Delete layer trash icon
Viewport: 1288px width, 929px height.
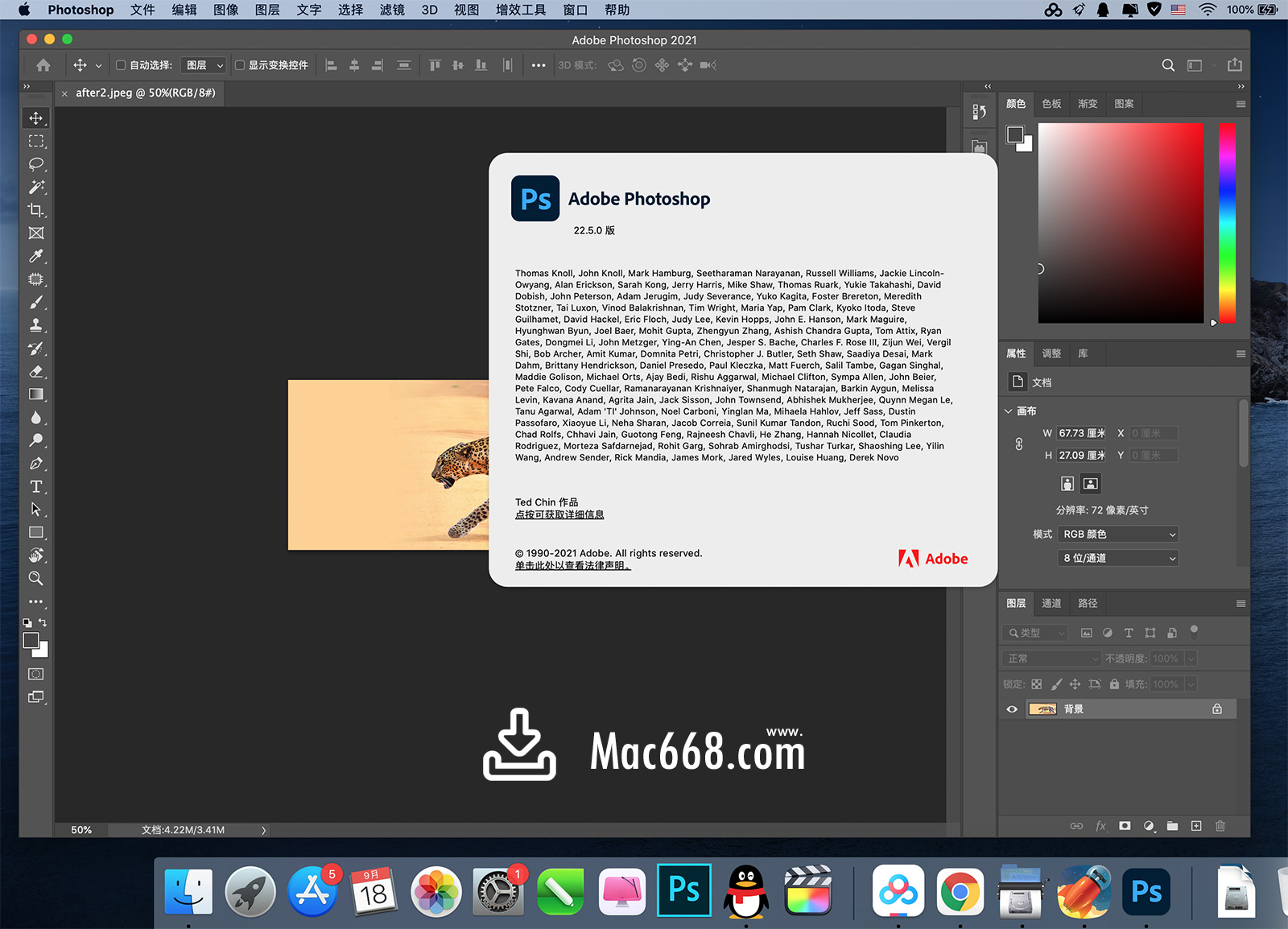pos(1220,826)
